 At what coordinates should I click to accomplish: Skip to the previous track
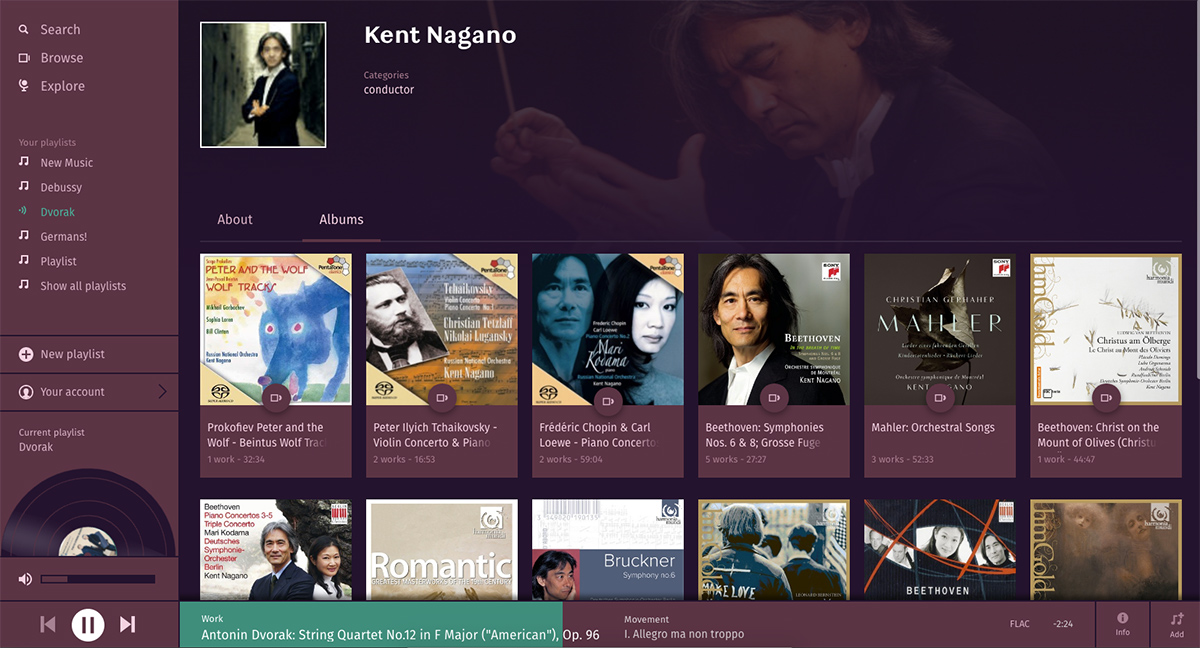[47, 625]
